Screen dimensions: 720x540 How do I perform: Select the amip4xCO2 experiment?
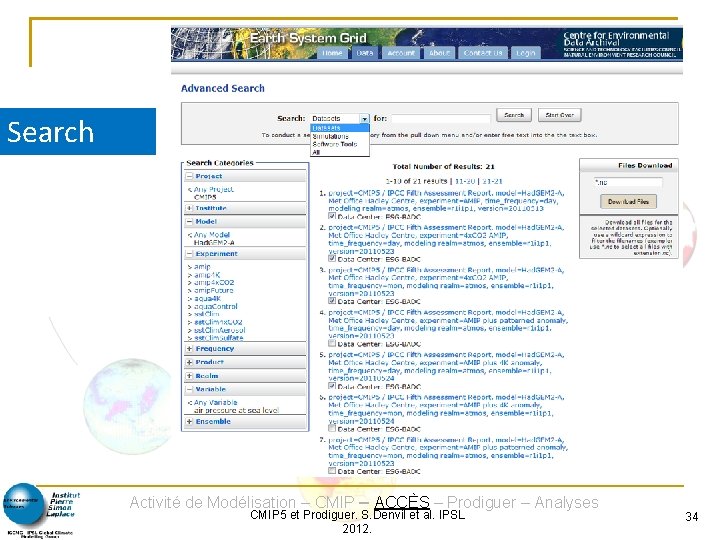(x=214, y=282)
